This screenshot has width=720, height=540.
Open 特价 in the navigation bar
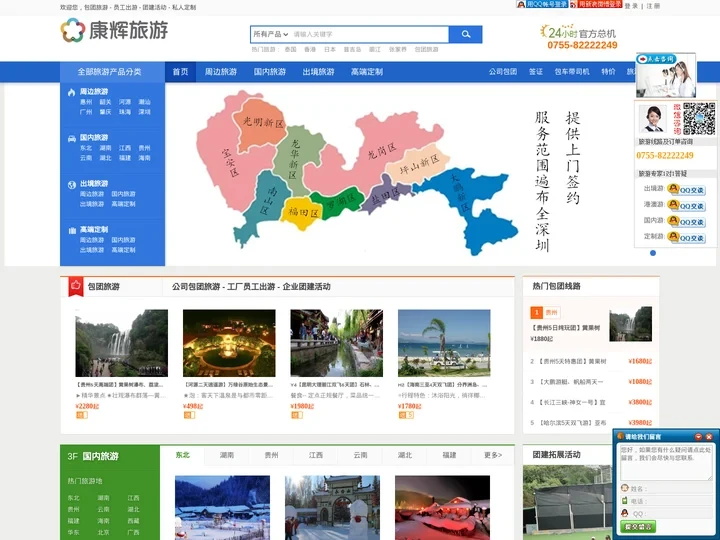click(x=608, y=72)
